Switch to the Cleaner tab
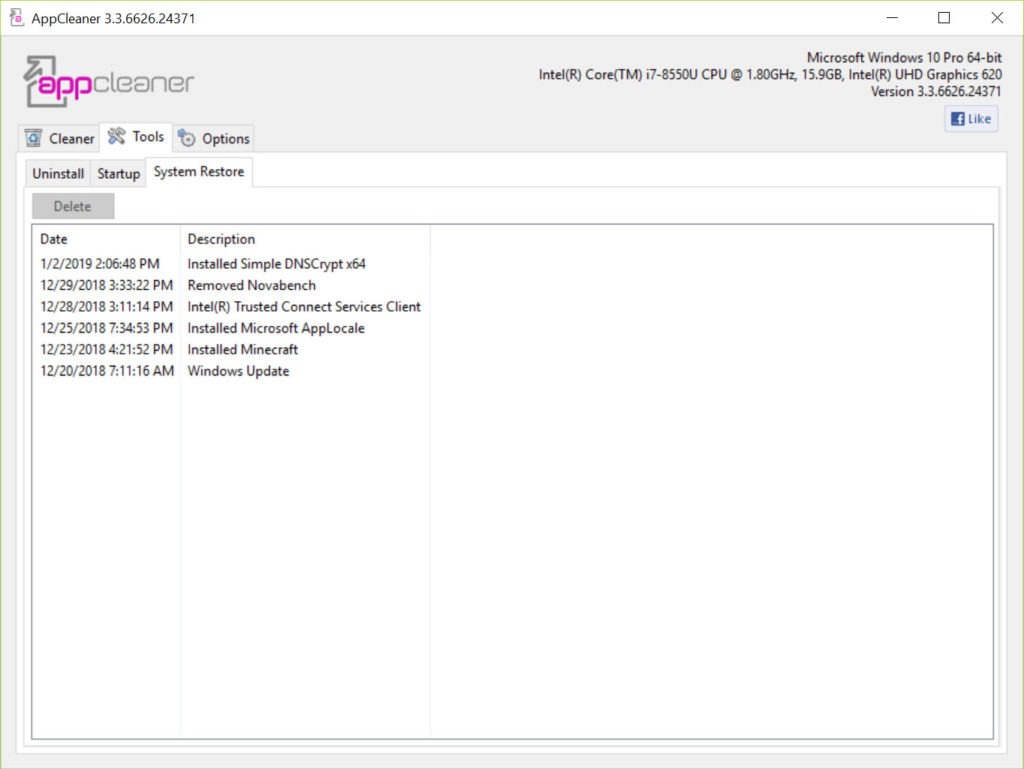The width and height of the screenshot is (1024, 769). pyautogui.click(x=59, y=138)
